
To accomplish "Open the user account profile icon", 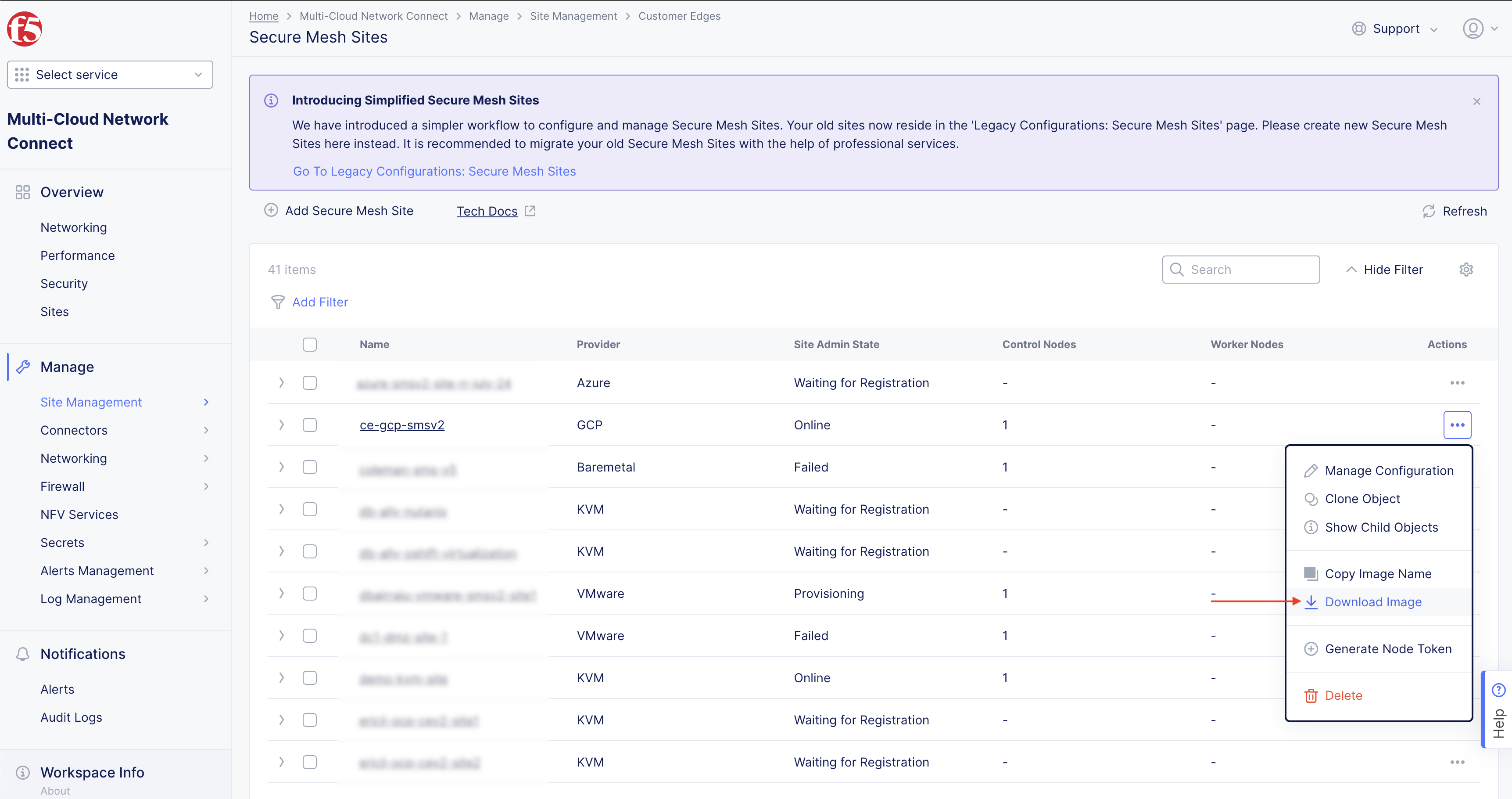I will coord(1473,28).
